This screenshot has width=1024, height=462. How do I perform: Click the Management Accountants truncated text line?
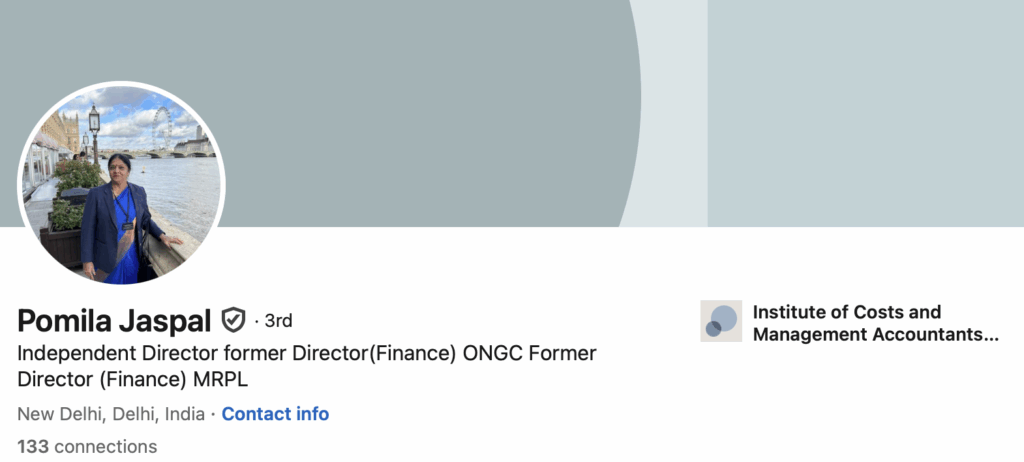tap(876, 335)
